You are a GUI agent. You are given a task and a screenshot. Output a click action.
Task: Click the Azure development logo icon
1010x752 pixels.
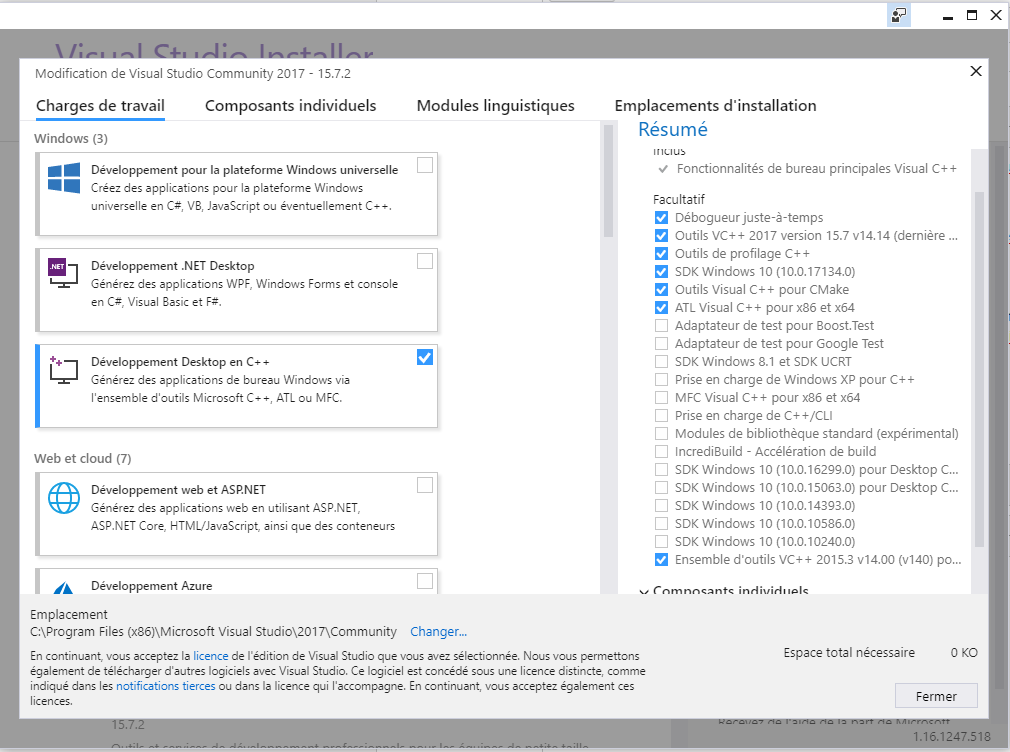pos(64,586)
